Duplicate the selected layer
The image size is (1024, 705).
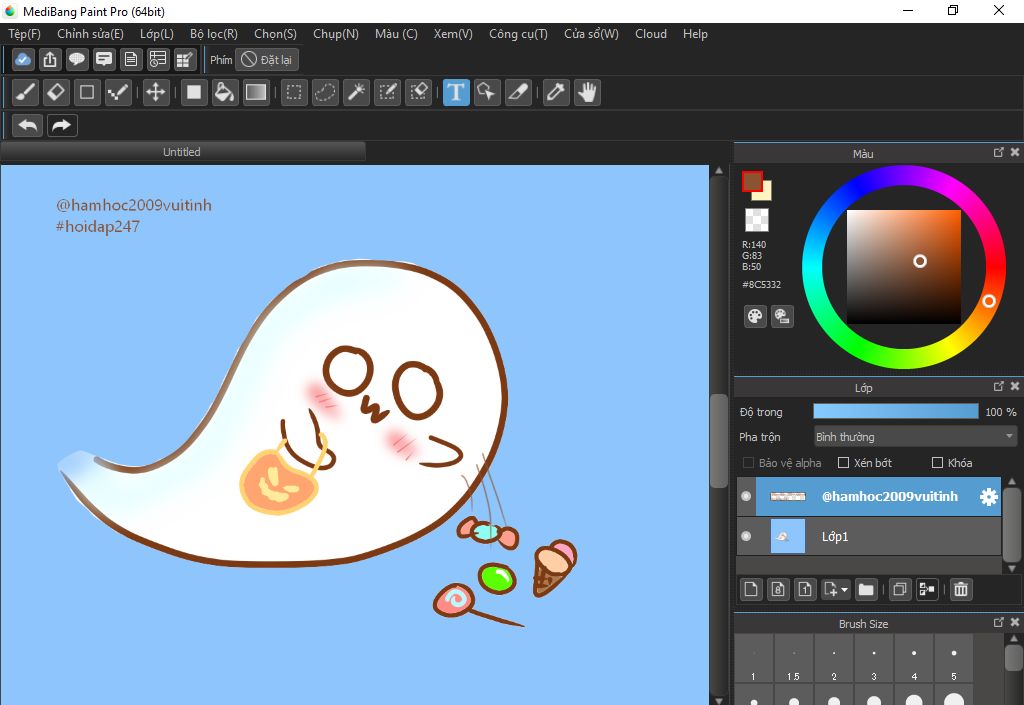coord(899,589)
